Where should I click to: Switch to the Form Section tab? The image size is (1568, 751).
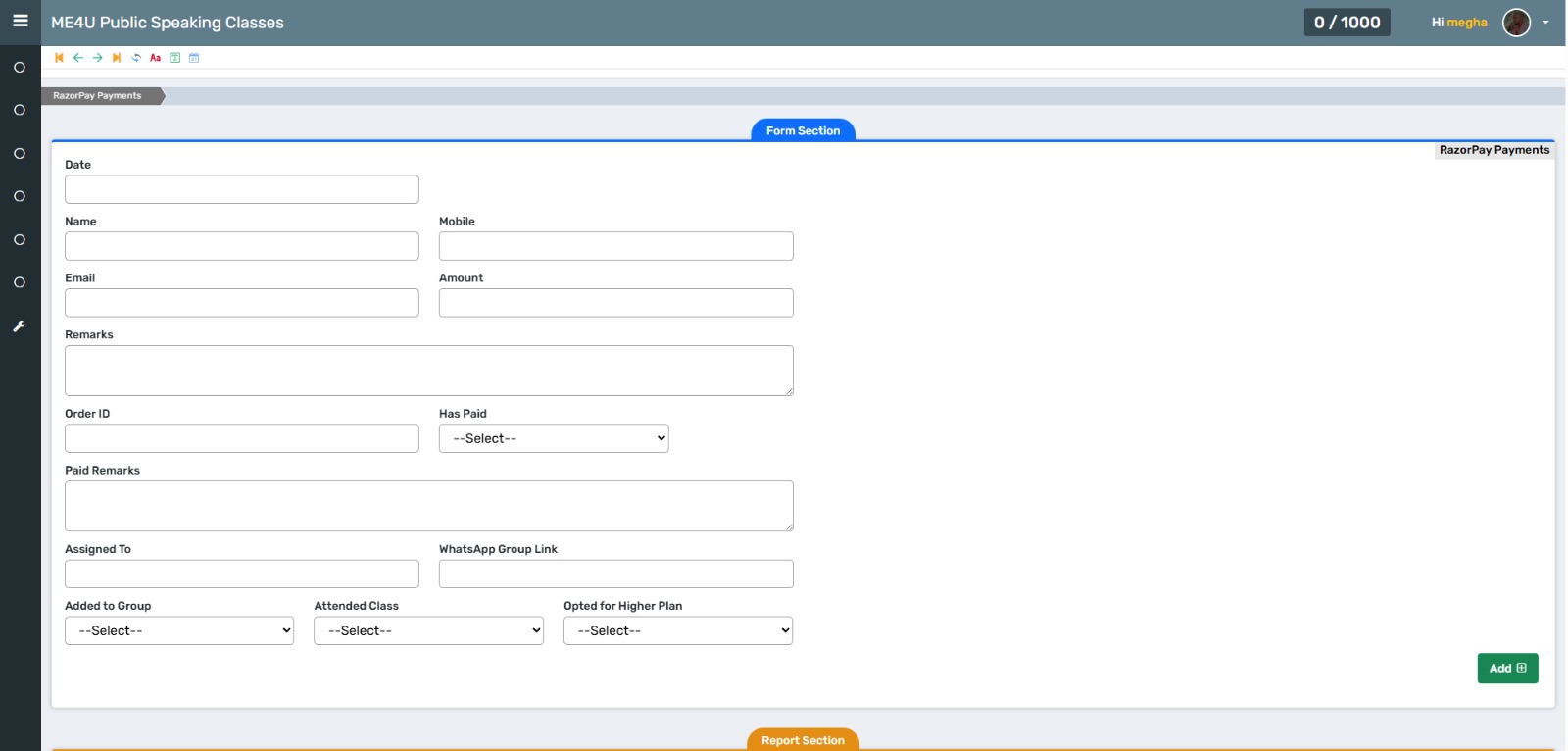click(803, 130)
